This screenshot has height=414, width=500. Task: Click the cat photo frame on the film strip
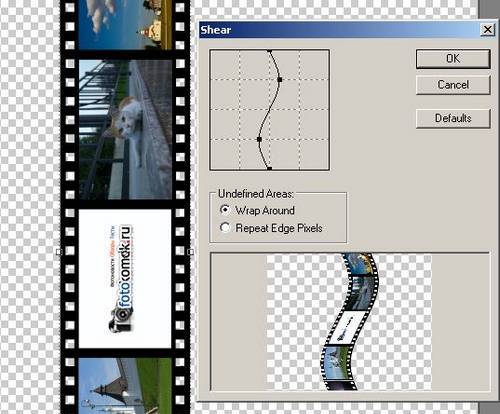click(x=125, y=130)
